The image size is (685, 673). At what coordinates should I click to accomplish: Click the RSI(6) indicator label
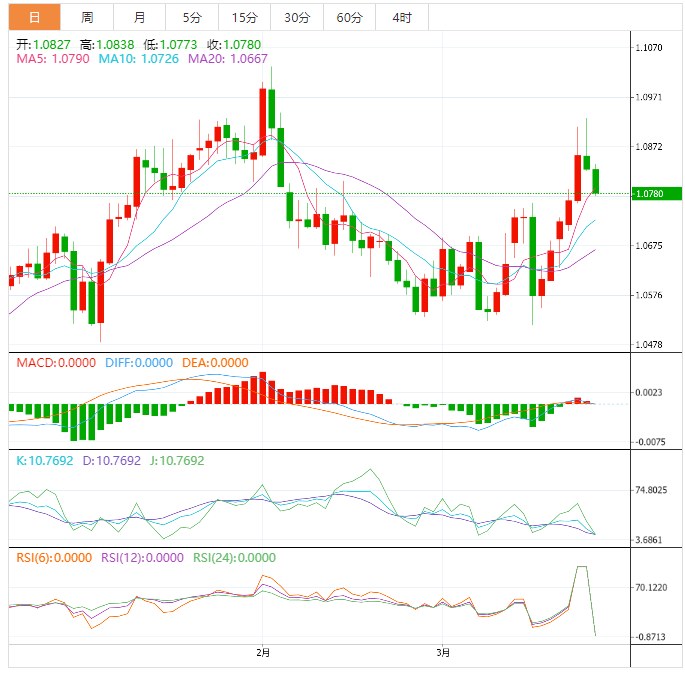[x=54, y=558]
